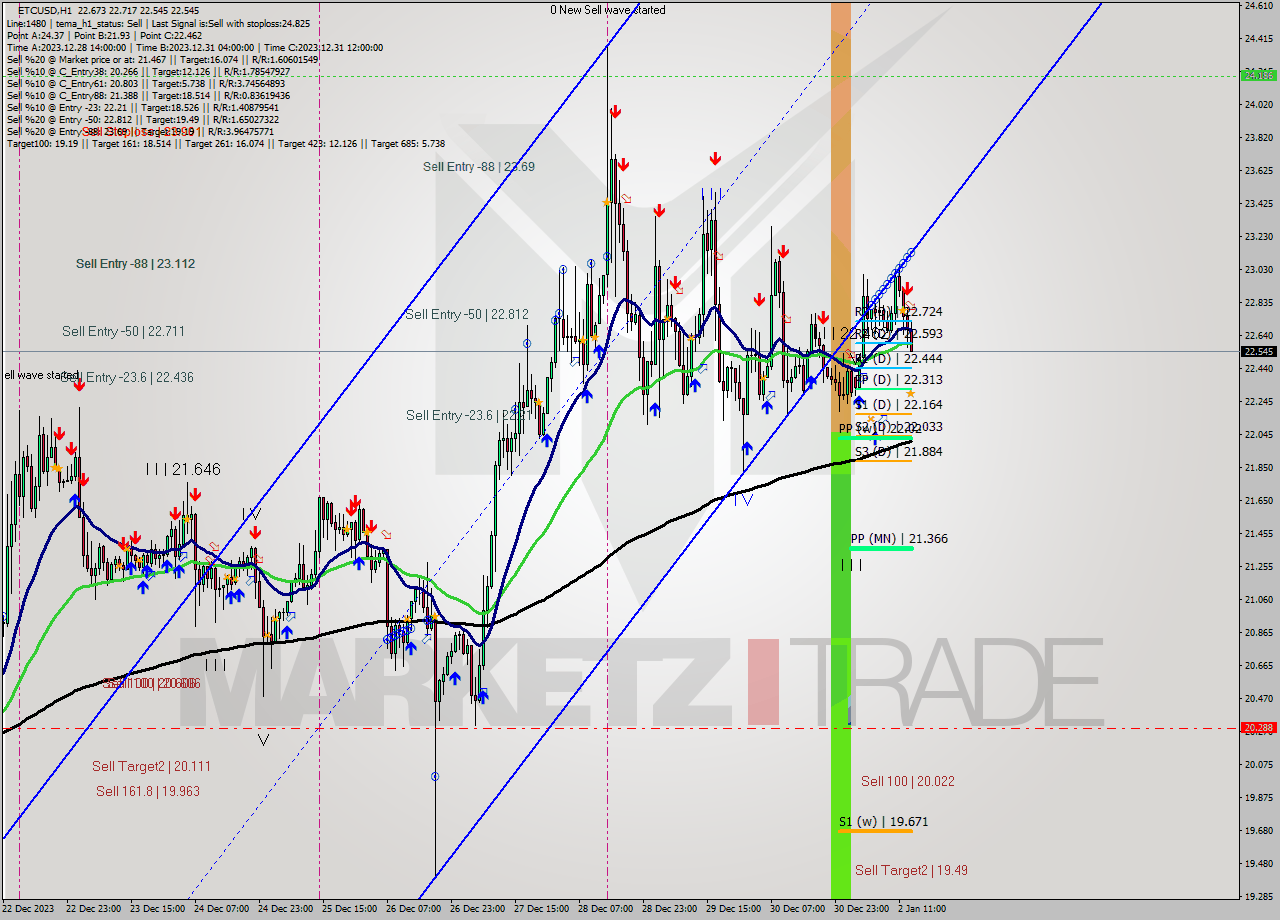Click the 'Sell %20 @ Entry -50: 22.812' line
Screen dimensions: 1280x920
[142, 119]
